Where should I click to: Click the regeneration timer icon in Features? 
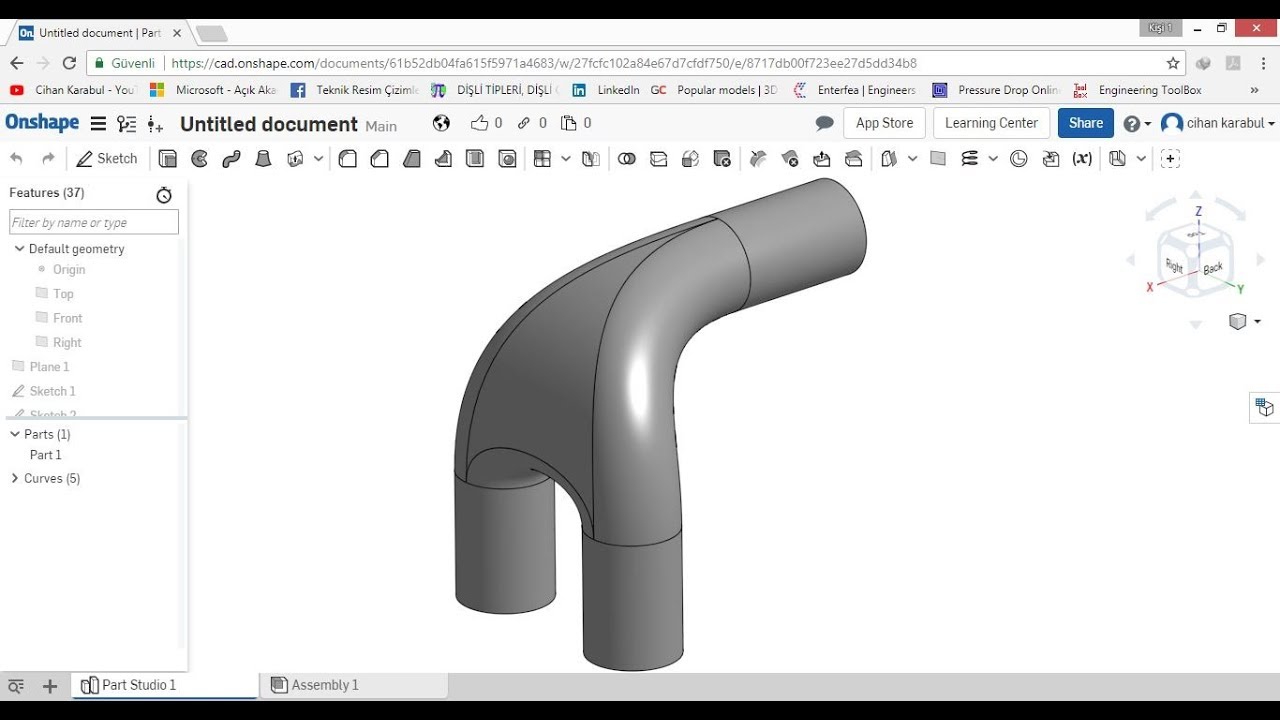[164, 195]
